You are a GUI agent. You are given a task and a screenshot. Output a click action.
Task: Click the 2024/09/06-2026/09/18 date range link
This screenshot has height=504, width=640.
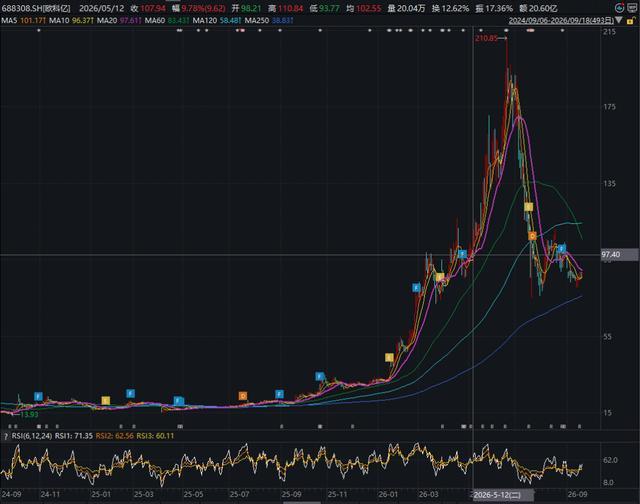pos(561,20)
